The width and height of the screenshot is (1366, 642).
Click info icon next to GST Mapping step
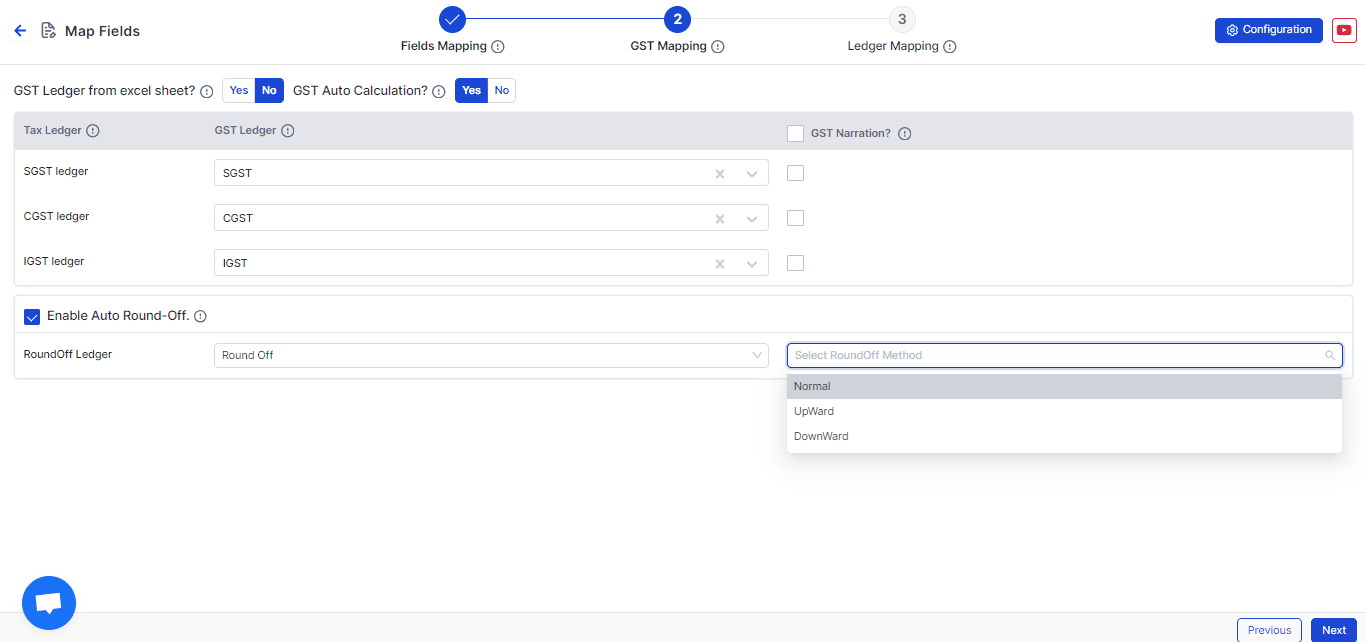point(718,47)
